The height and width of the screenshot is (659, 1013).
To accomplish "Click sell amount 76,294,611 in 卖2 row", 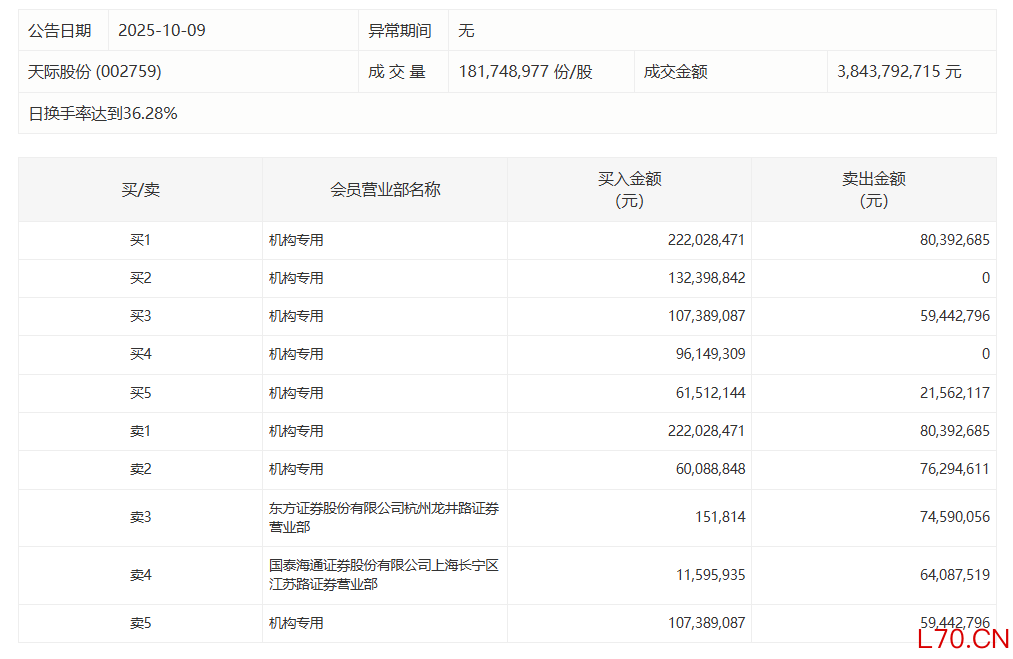I will pyautogui.click(x=950, y=469).
